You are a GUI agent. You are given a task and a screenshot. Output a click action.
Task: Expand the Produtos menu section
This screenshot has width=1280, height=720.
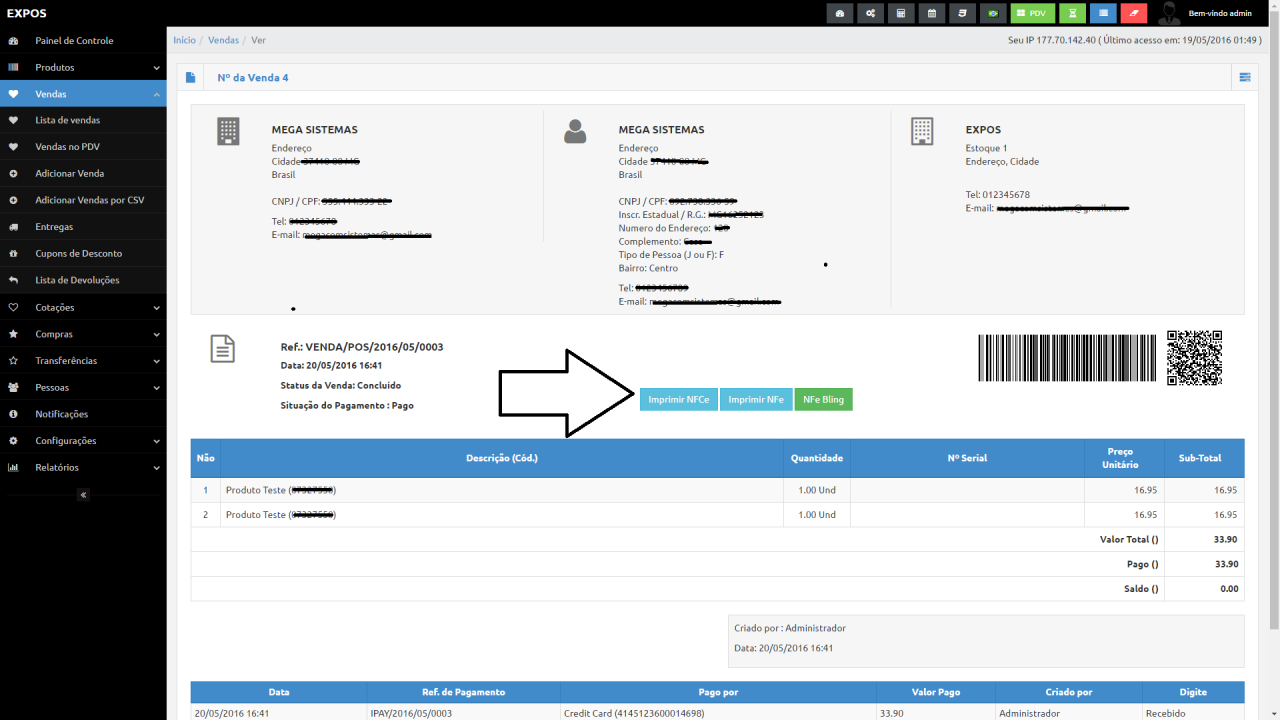83,67
